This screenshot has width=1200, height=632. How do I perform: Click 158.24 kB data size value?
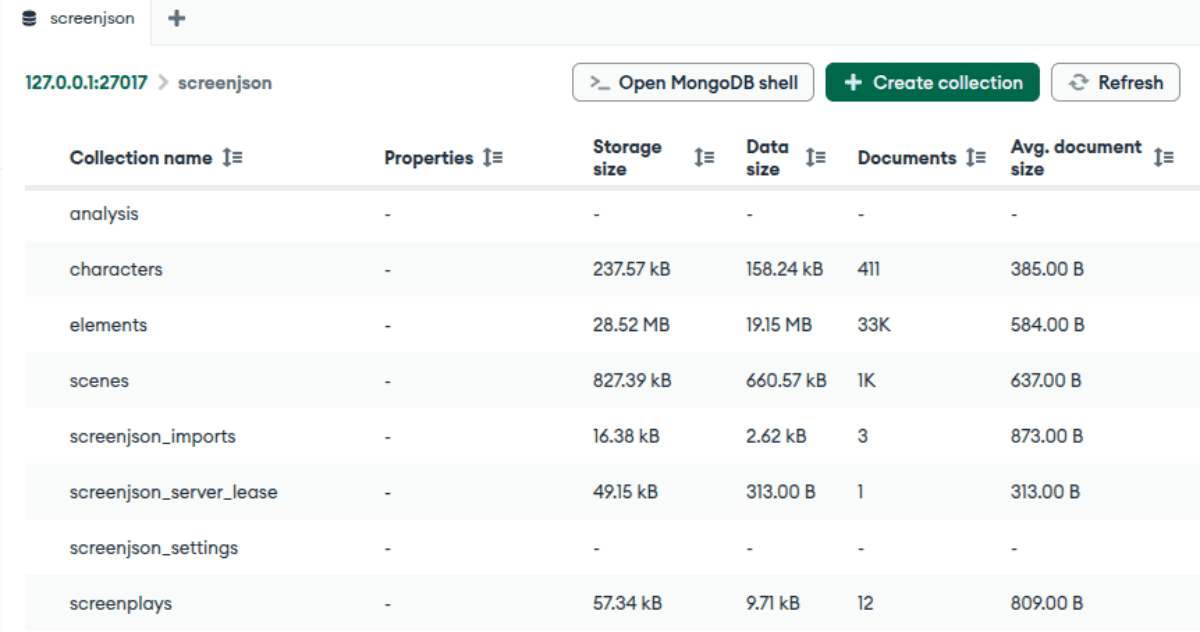point(785,270)
